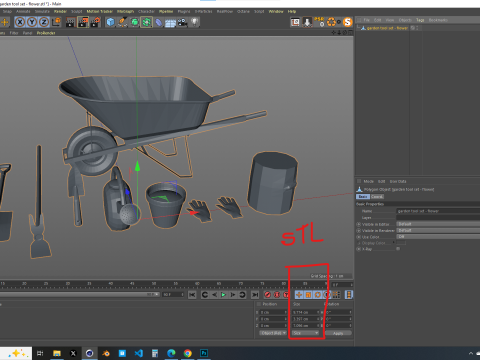
Task: Go to start of timeline
Action: (x=192, y=295)
